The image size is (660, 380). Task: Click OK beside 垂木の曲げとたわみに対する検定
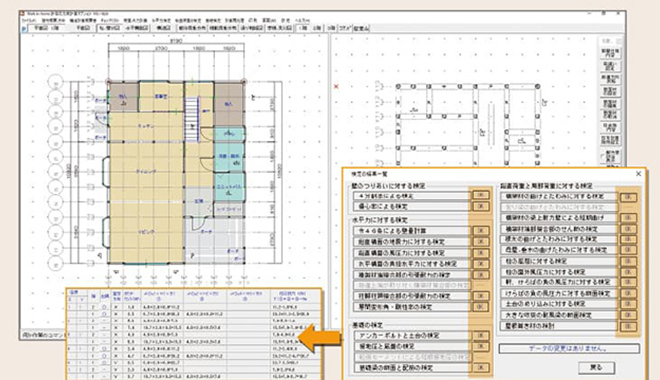point(628,239)
